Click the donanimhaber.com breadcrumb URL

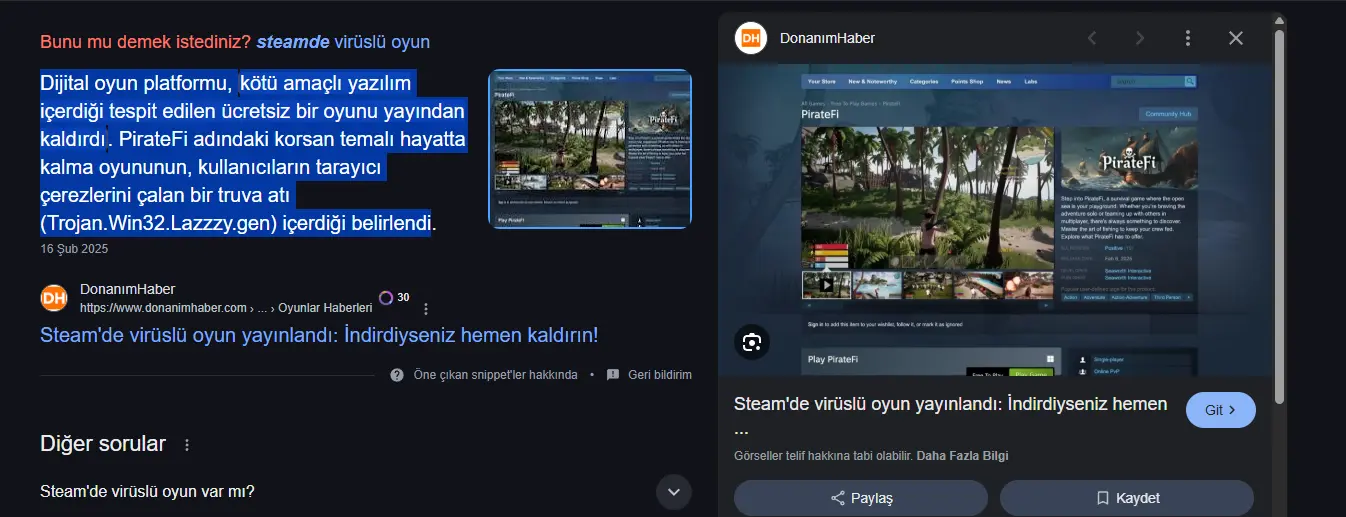[226, 307]
